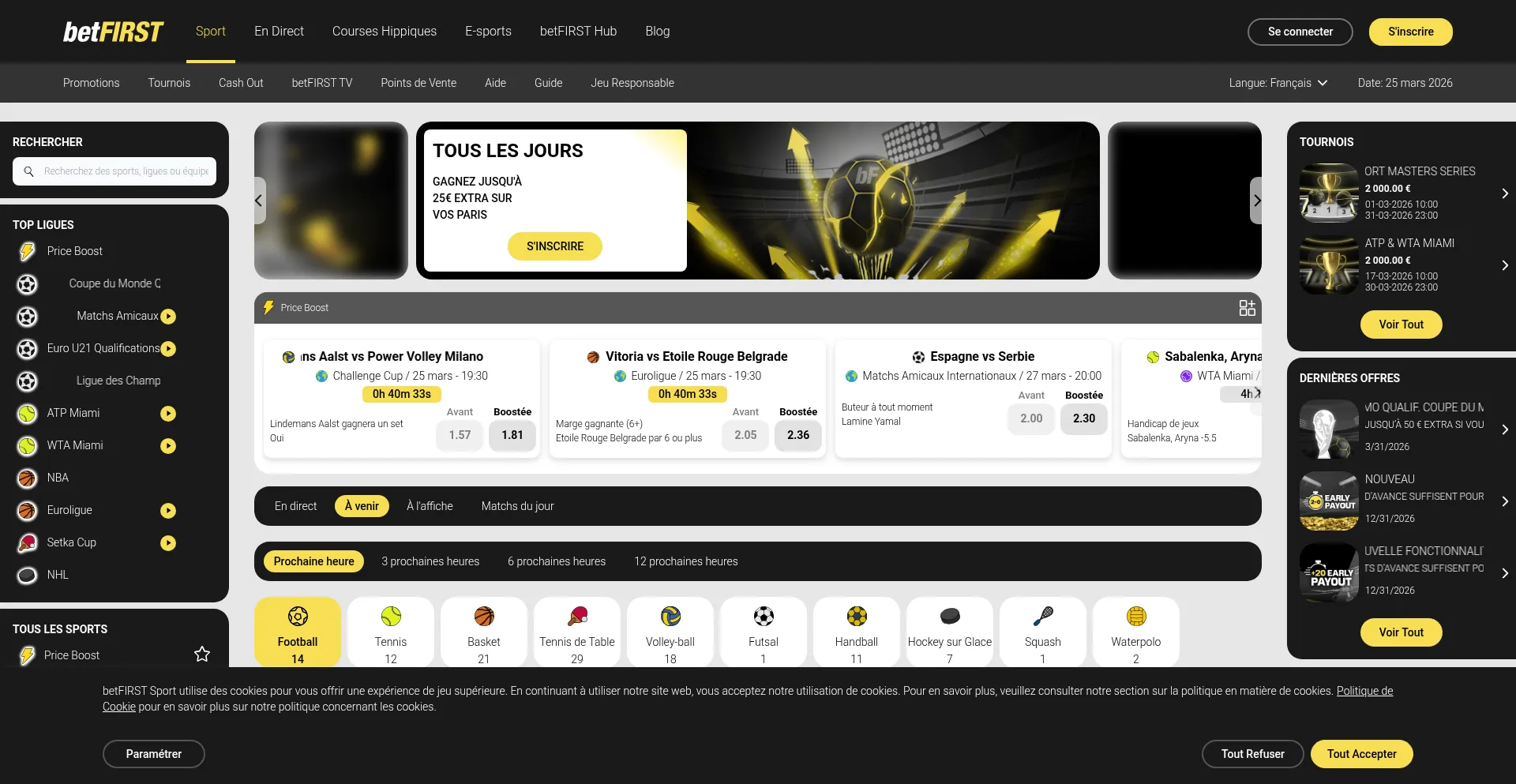Select the Volley-ball sport tile
This screenshot has width=1516, height=784.
click(670, 632)
